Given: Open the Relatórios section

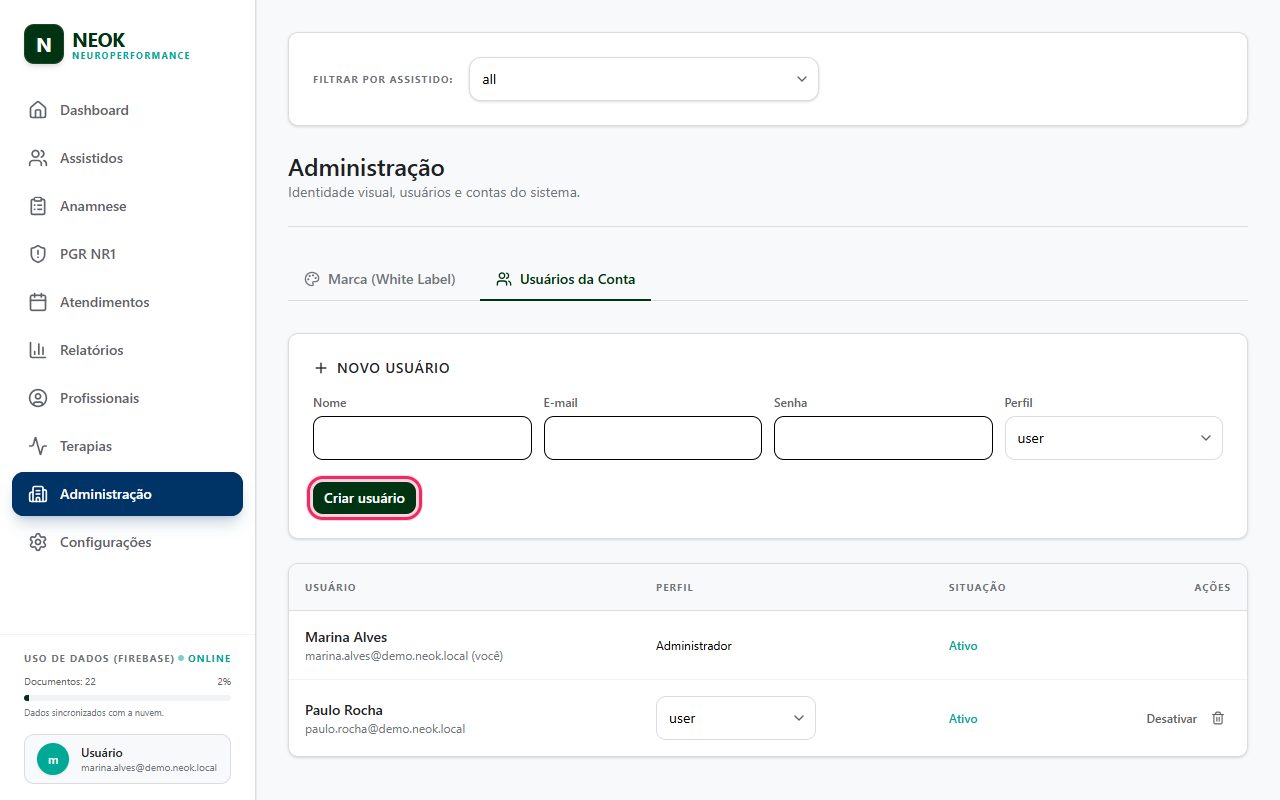Looking at the screenshot, I should (x=127, y=350).
